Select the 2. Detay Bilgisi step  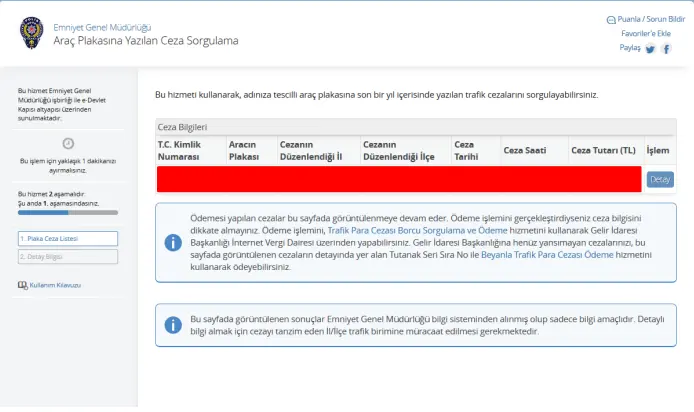[x=68, y=256]
